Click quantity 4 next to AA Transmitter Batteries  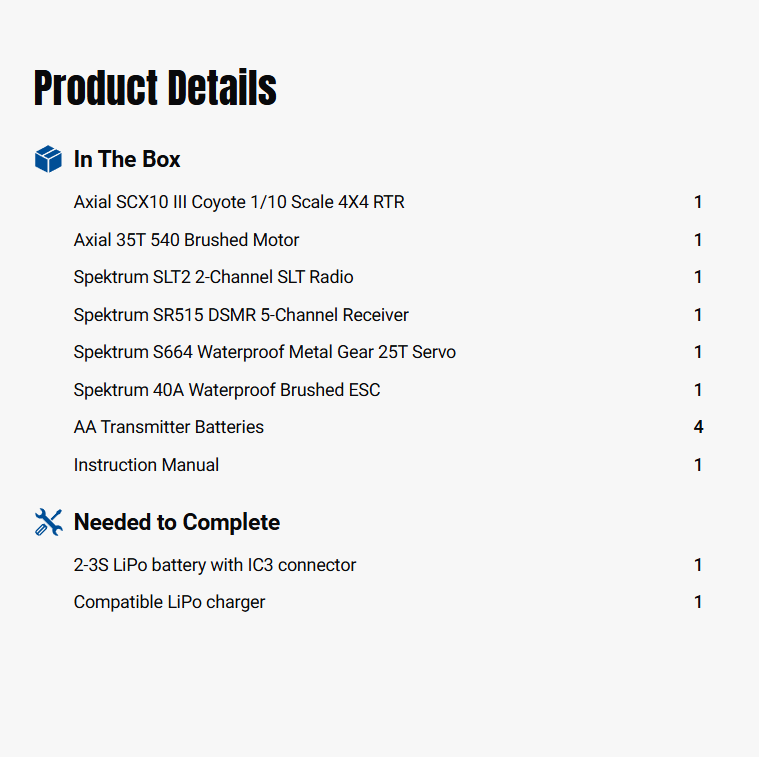698,427
